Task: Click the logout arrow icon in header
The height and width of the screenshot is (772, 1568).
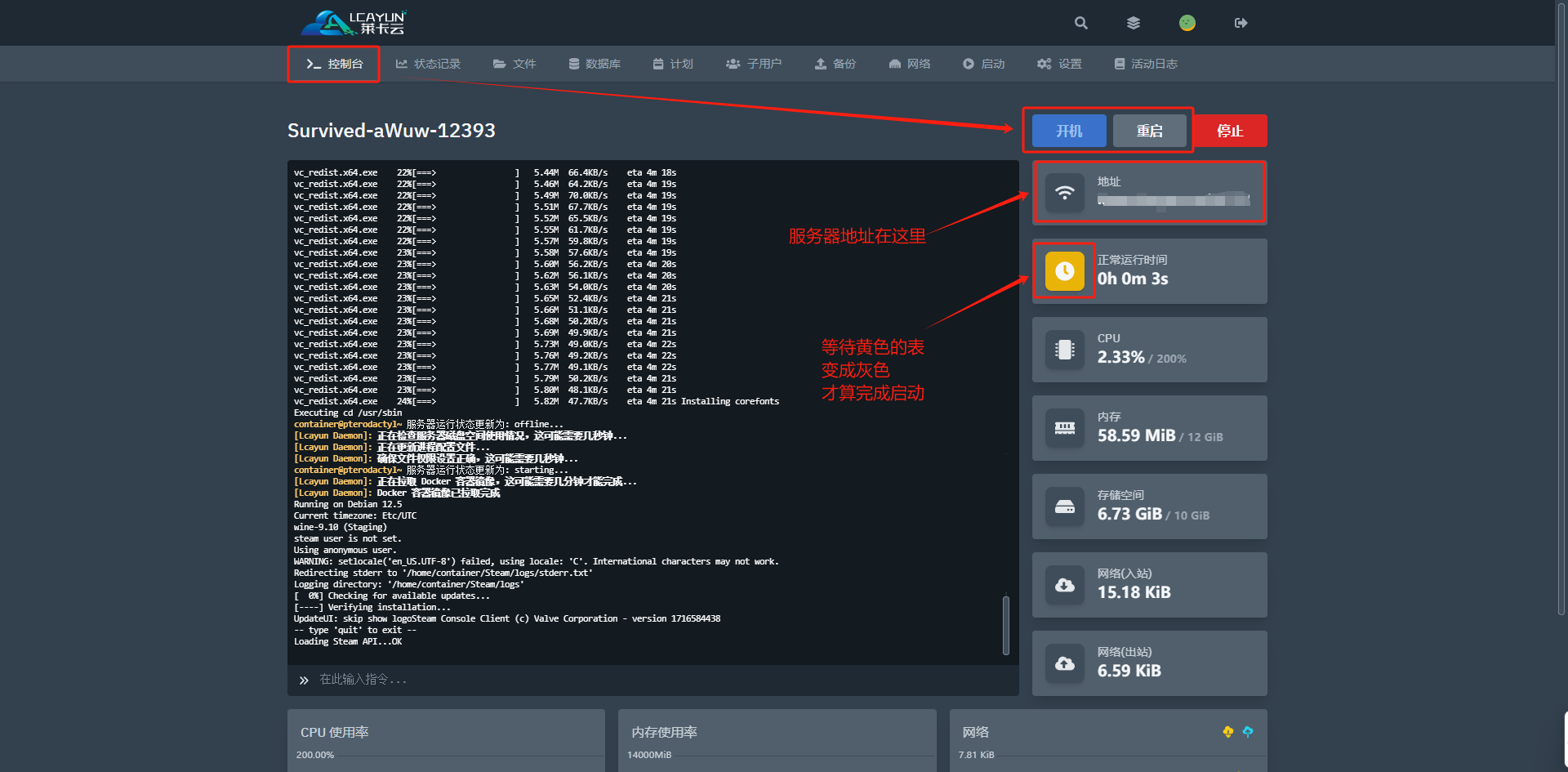Action: coord(1241,23)
